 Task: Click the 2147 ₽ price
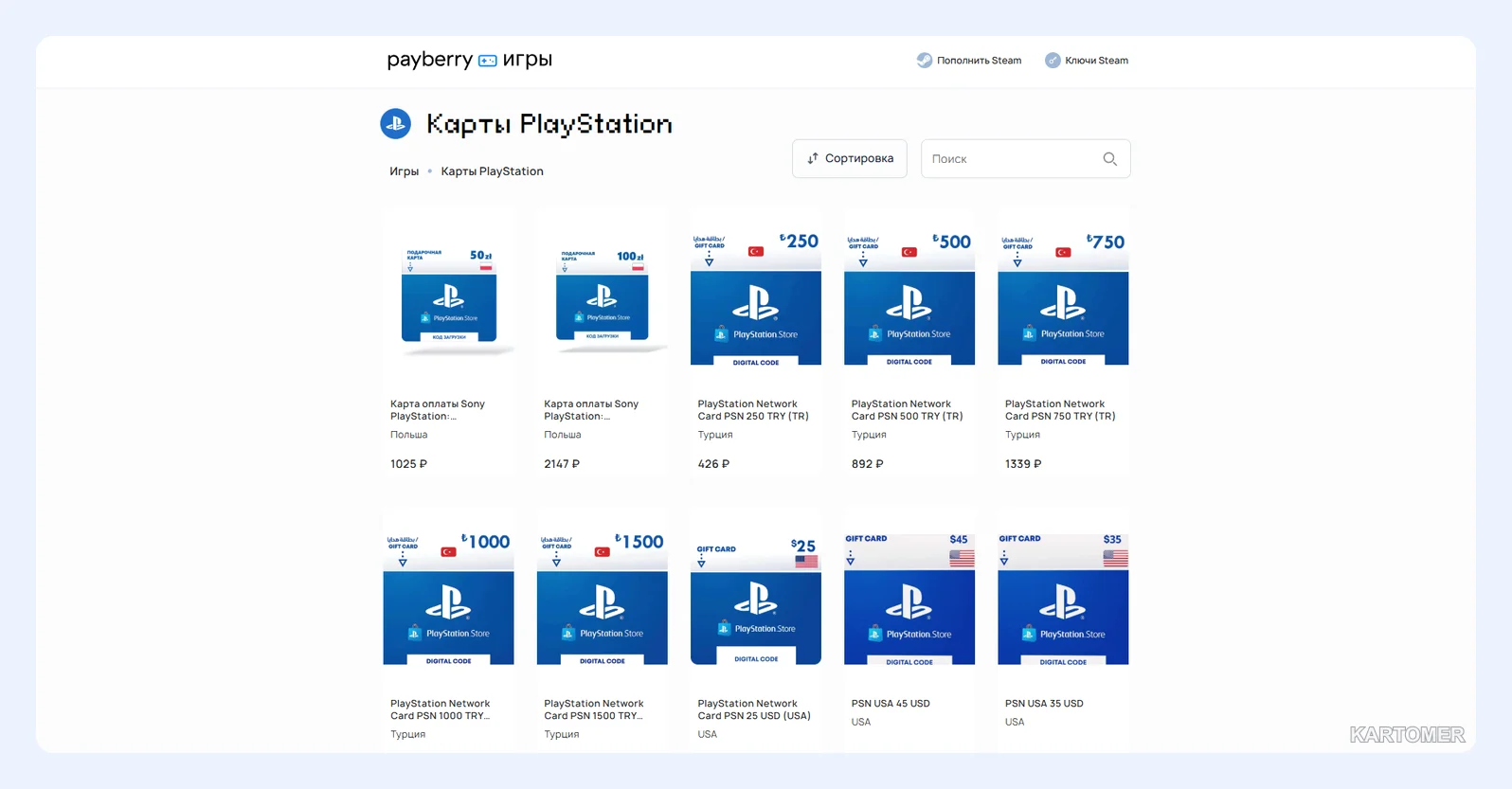point(562,464)
